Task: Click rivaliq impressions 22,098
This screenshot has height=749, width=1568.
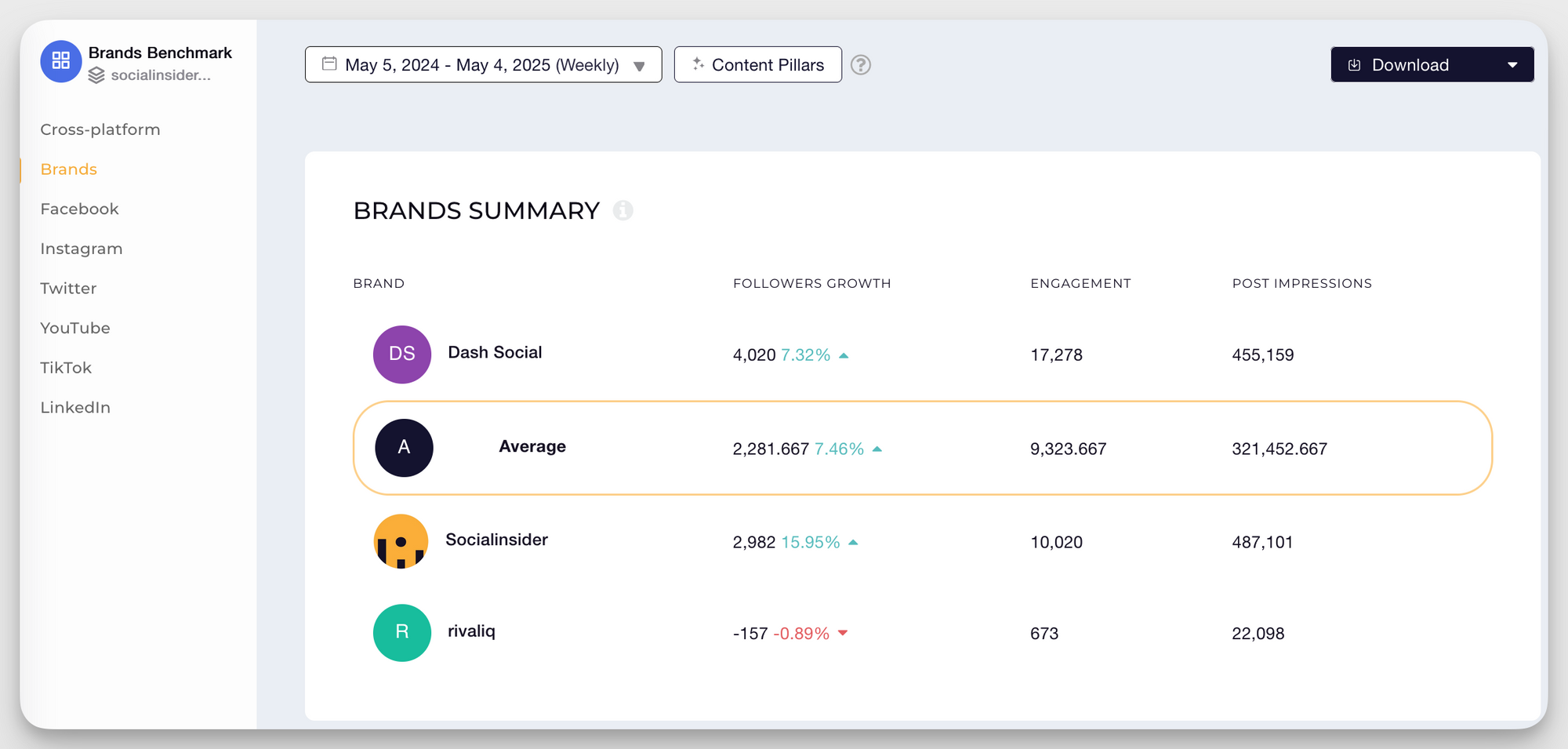Action: (x=1258, y=634)
